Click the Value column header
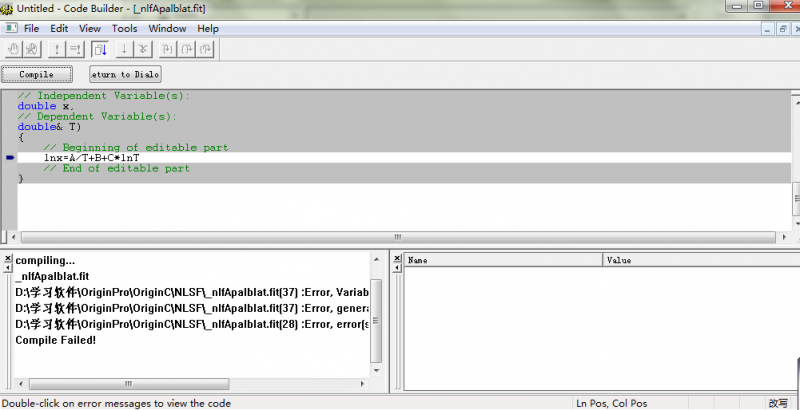The height and width of the screenshot is (410, 800). (701, 260)
